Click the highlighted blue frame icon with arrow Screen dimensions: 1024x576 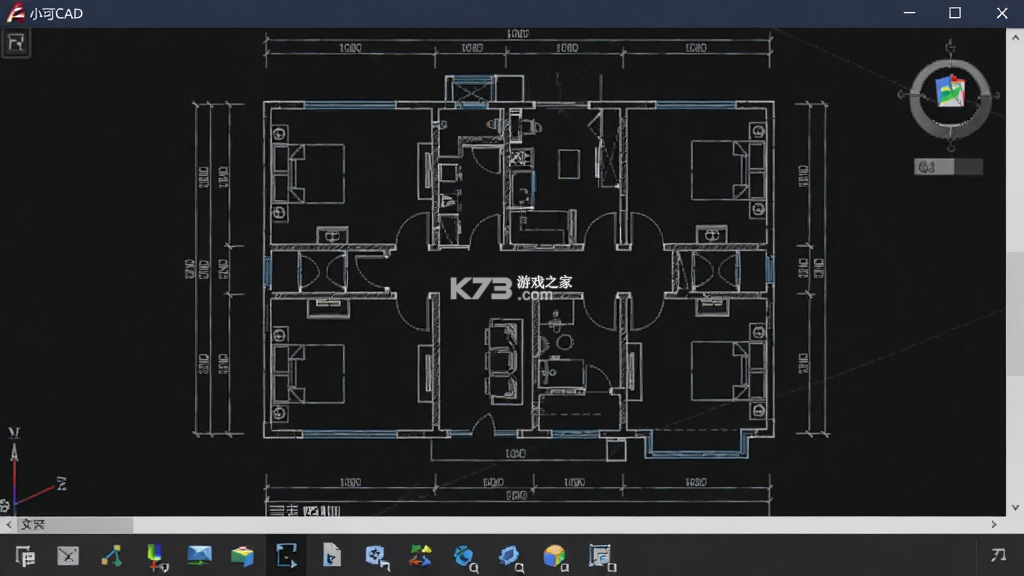(x=286, y=555)
